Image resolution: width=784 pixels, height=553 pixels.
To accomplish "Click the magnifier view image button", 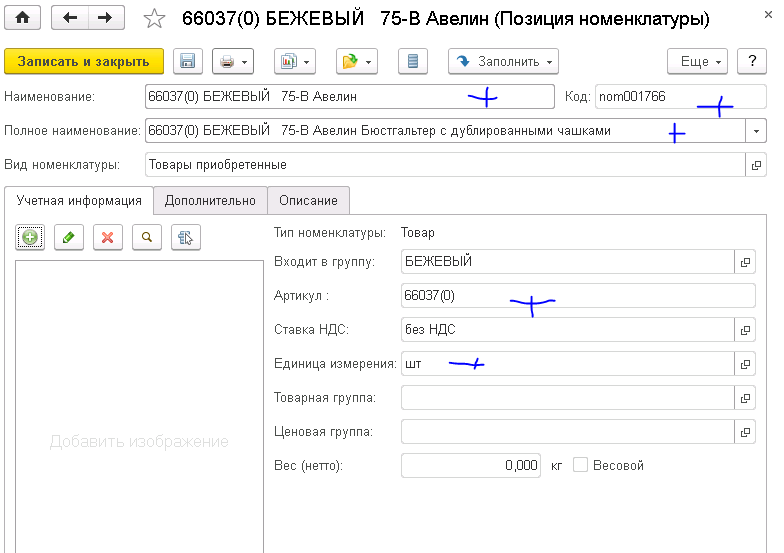I will tap(147, 237).
